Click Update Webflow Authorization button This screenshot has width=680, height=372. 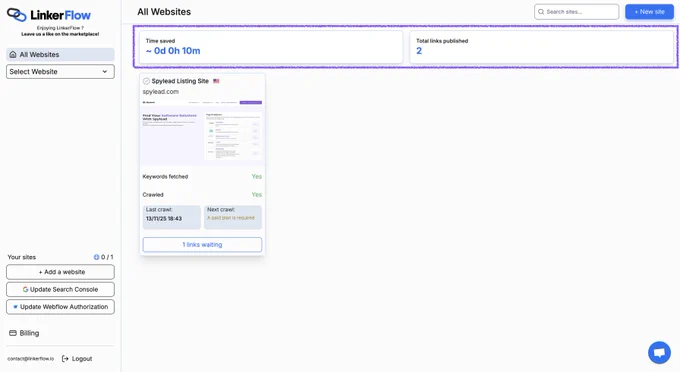pyautogui.click(x=60, y=307)
